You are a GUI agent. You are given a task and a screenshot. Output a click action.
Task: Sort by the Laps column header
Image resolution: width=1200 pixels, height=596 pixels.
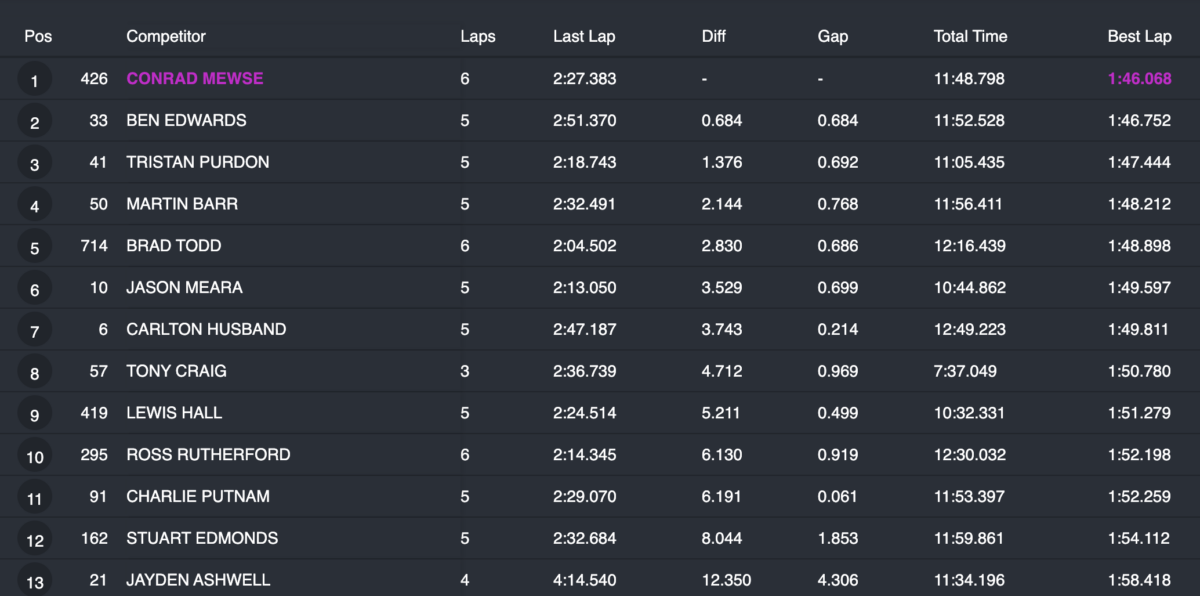click(x=478, y=37)
